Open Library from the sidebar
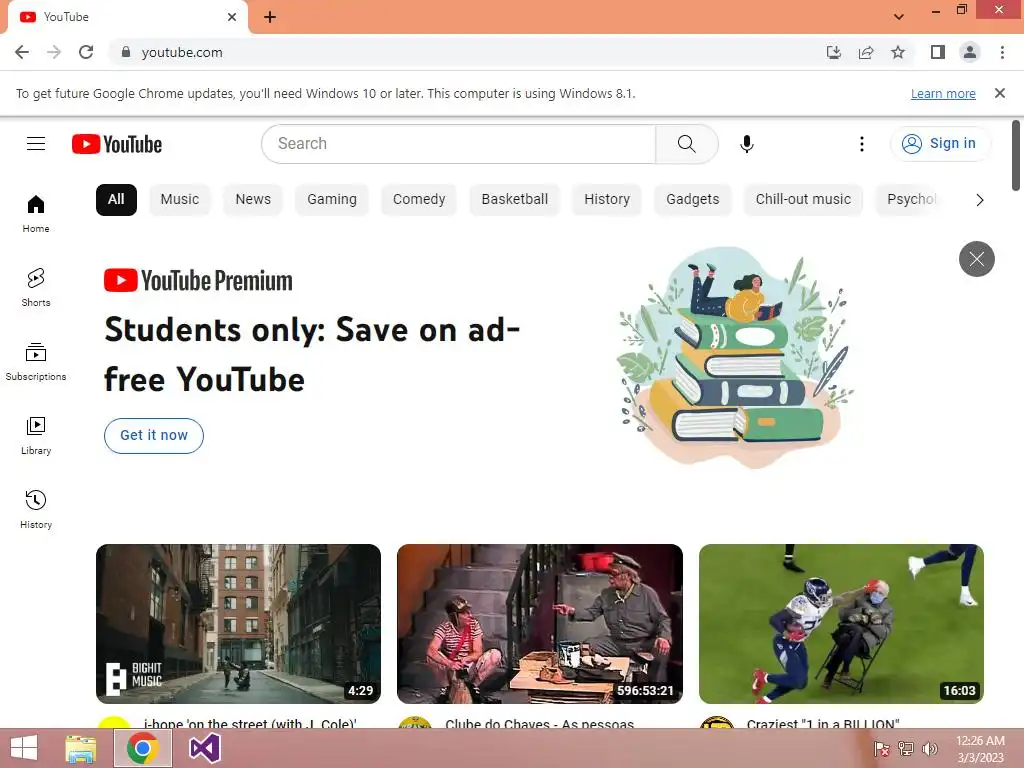The width and height of the screenshot is (1024, 768). coord(36,436)
